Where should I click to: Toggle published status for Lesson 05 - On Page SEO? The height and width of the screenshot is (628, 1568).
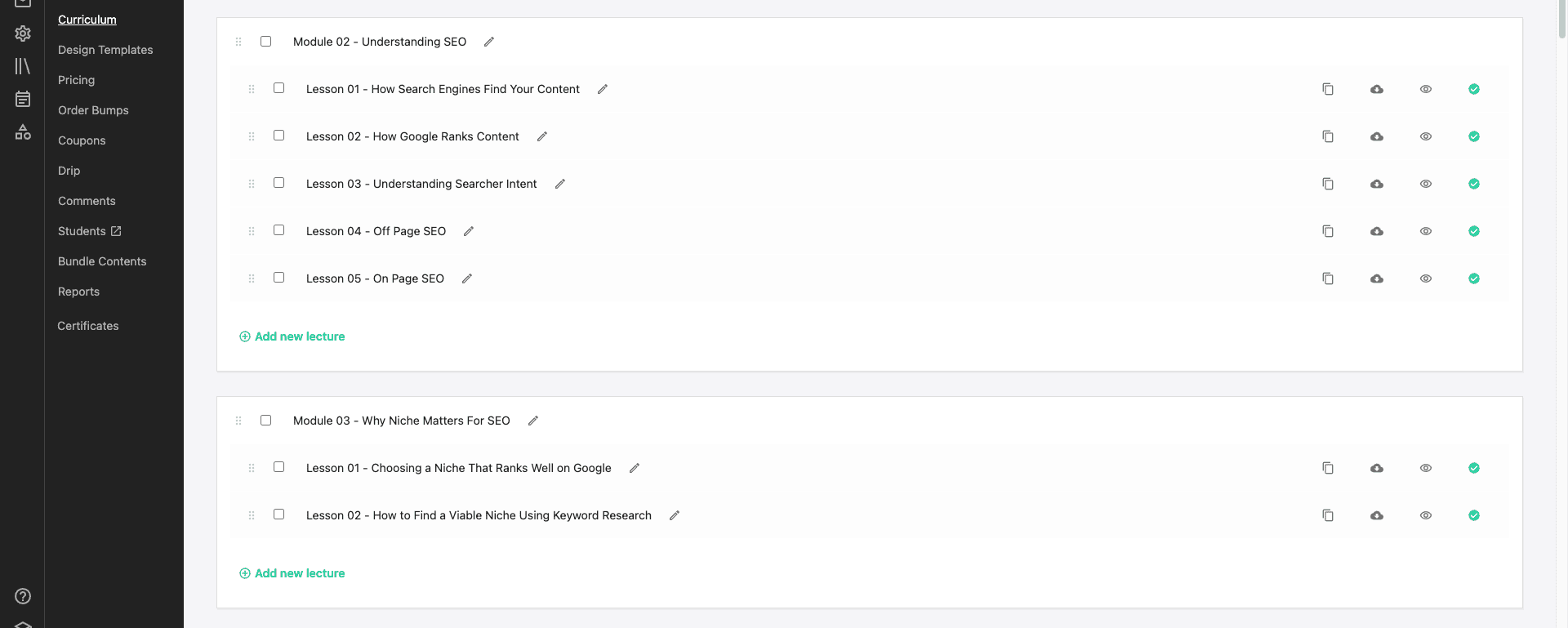coord(1474,278)
